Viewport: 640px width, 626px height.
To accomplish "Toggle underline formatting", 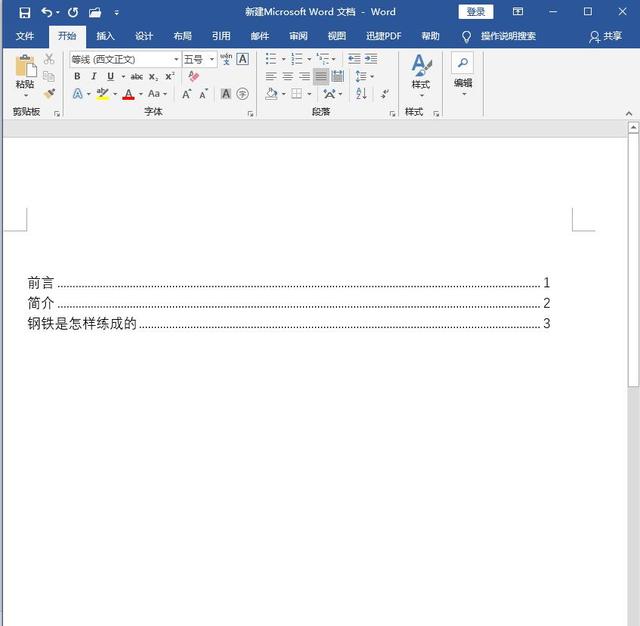I will (x=110, y=76).
